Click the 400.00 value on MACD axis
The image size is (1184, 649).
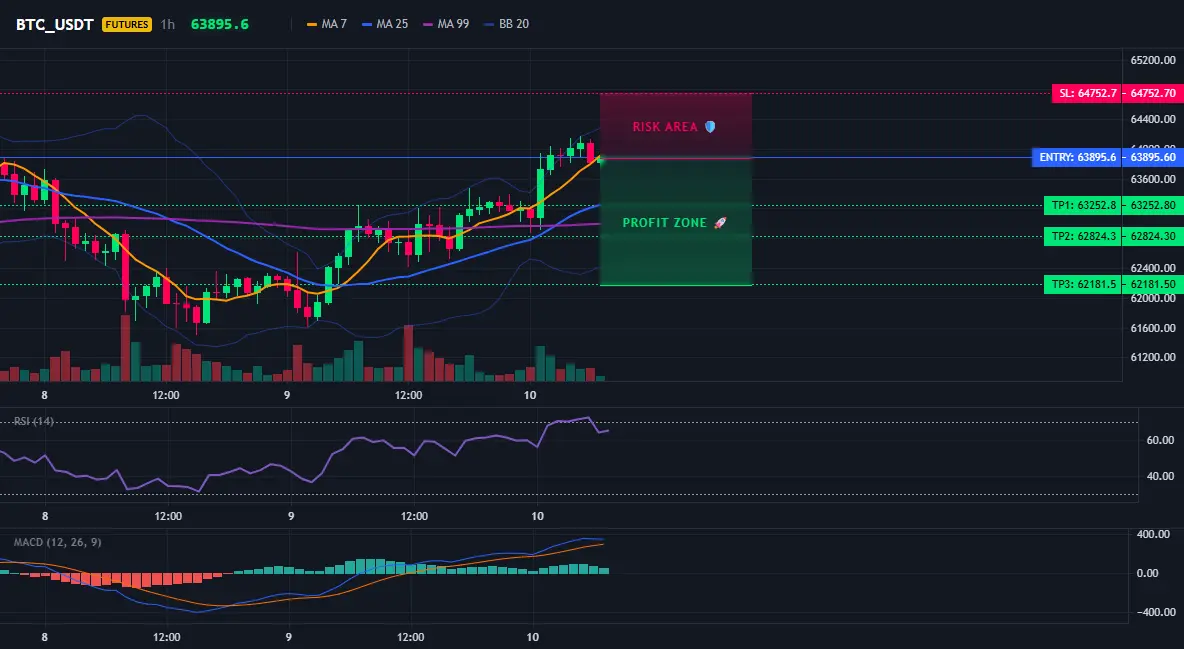coord(1153,534)
